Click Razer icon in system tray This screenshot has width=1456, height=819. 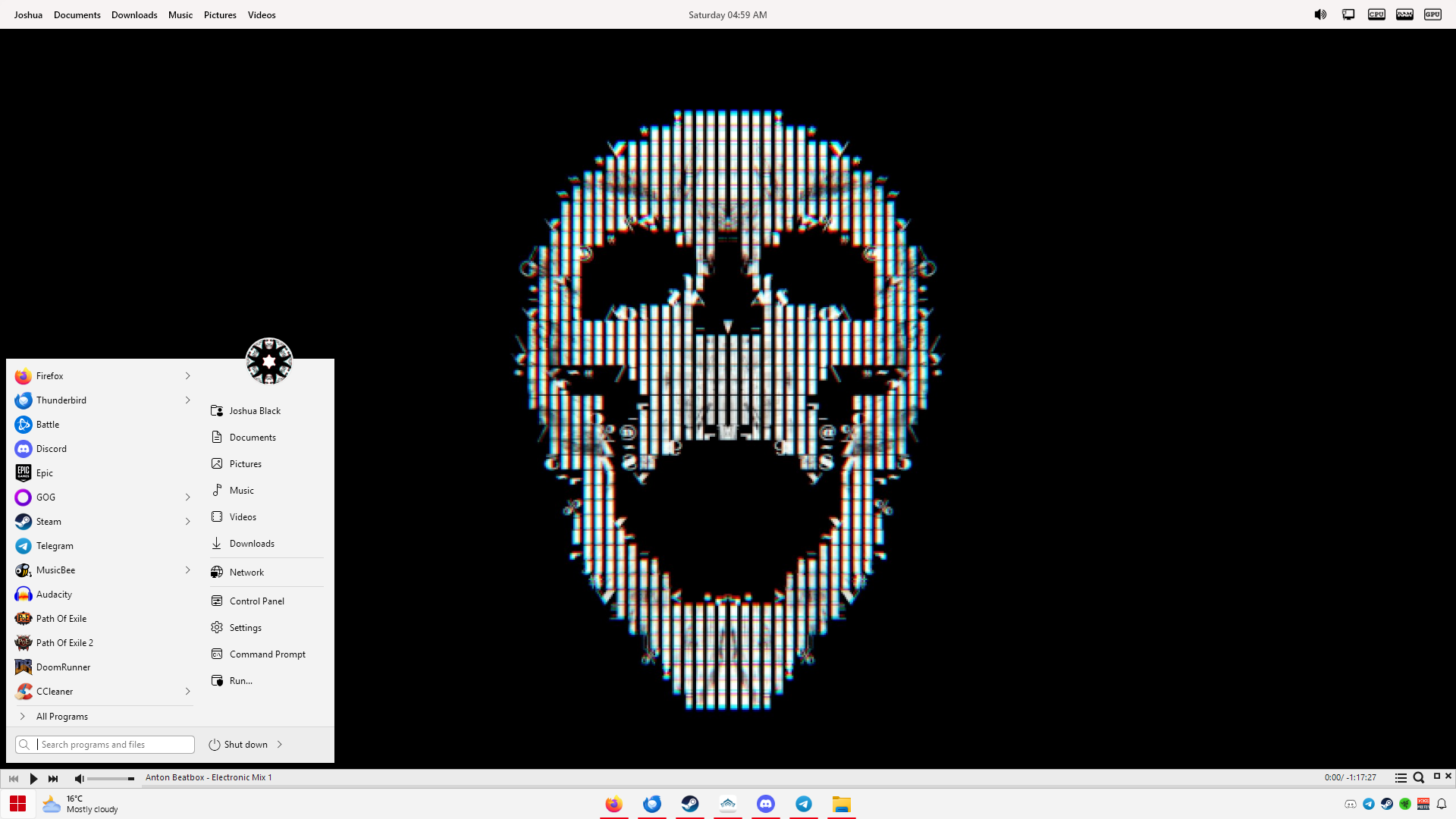pos(1405,804)
